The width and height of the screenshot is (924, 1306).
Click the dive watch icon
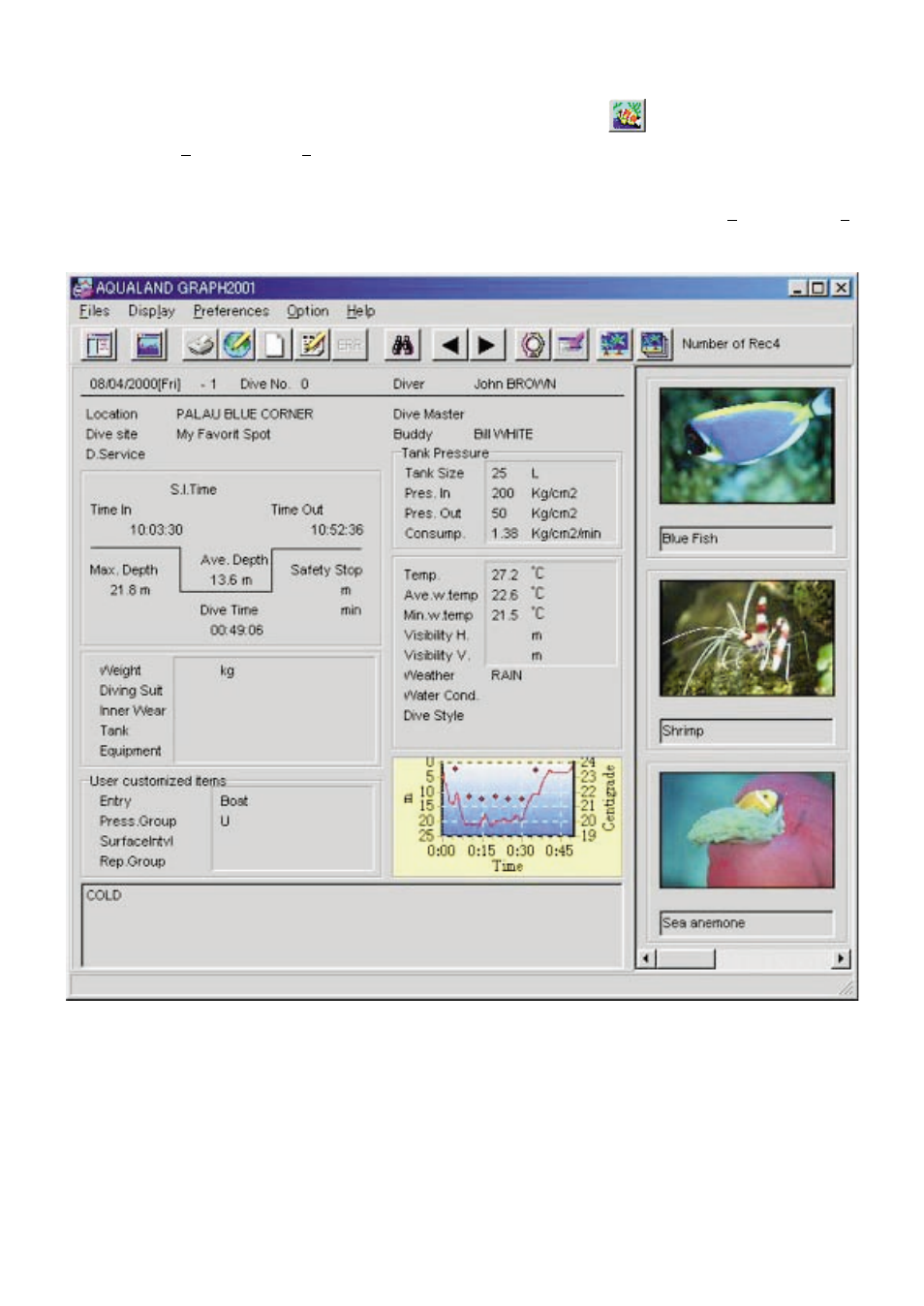pos(533,345)
